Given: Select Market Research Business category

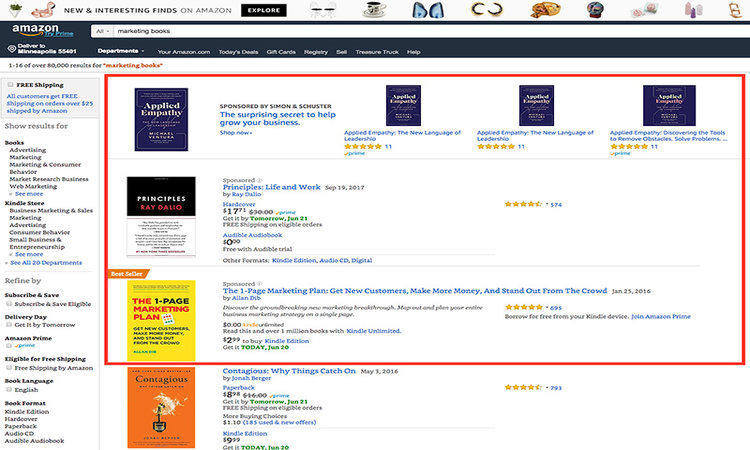Looking at the screenshot, I should tap(49, 179).
